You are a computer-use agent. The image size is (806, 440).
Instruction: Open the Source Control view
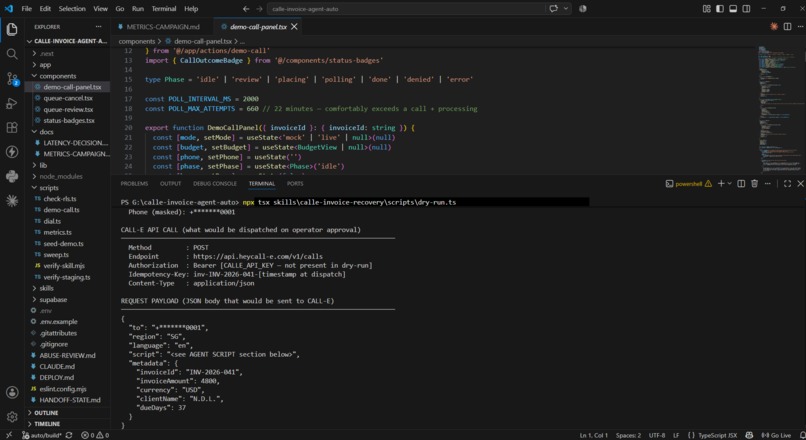(x=12, y=79)
